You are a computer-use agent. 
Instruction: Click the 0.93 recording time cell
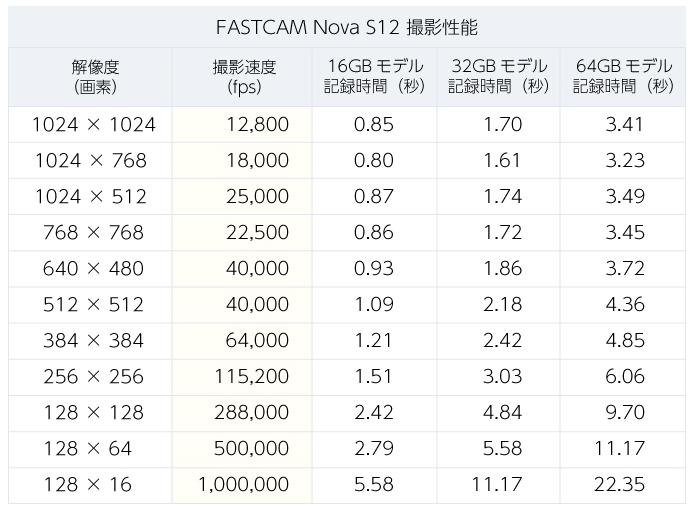tap(373, 269)
